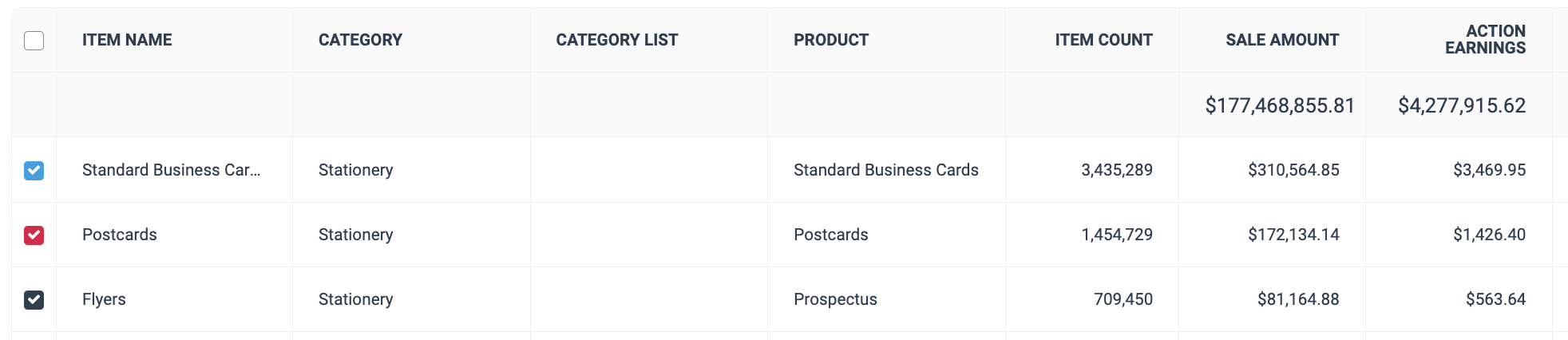Select the Flyers item name cell
Viewport: 1568px width, 340px height.
pyautogui.click(x=104, y=299)
